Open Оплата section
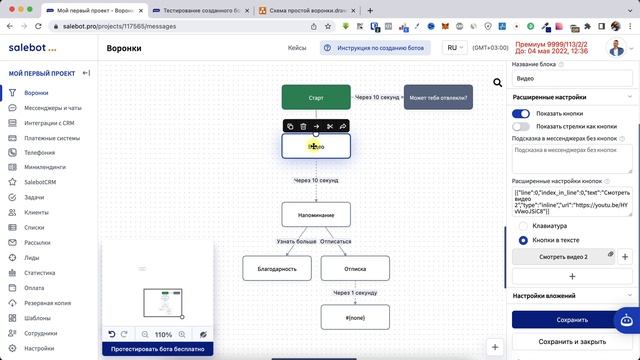 click(34, 288)
